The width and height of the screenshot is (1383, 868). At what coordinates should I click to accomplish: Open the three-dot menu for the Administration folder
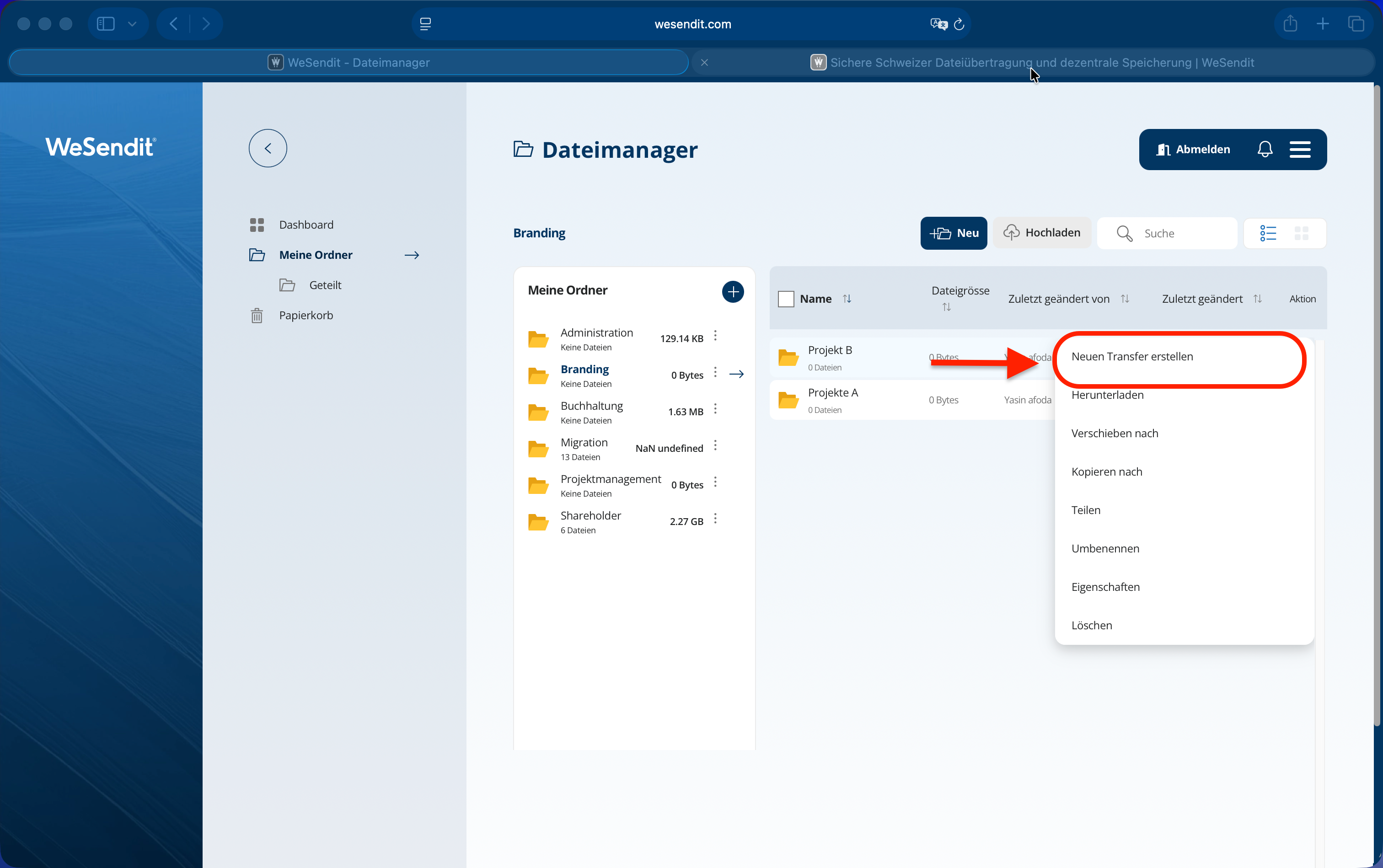coord(715,336)
